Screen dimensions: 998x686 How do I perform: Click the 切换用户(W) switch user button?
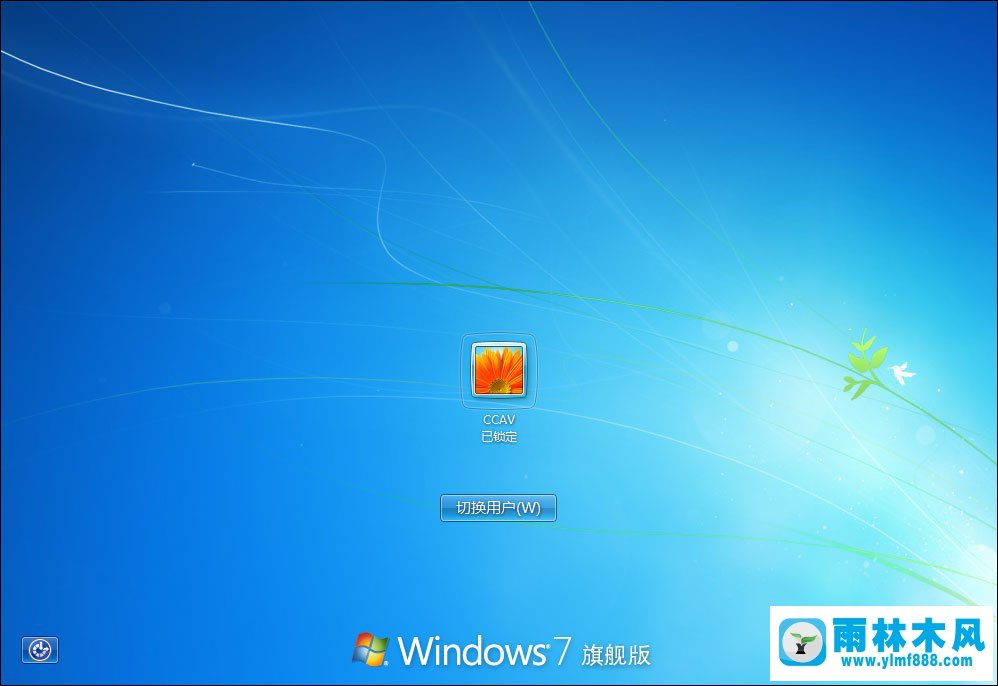[x=498, y=508]
